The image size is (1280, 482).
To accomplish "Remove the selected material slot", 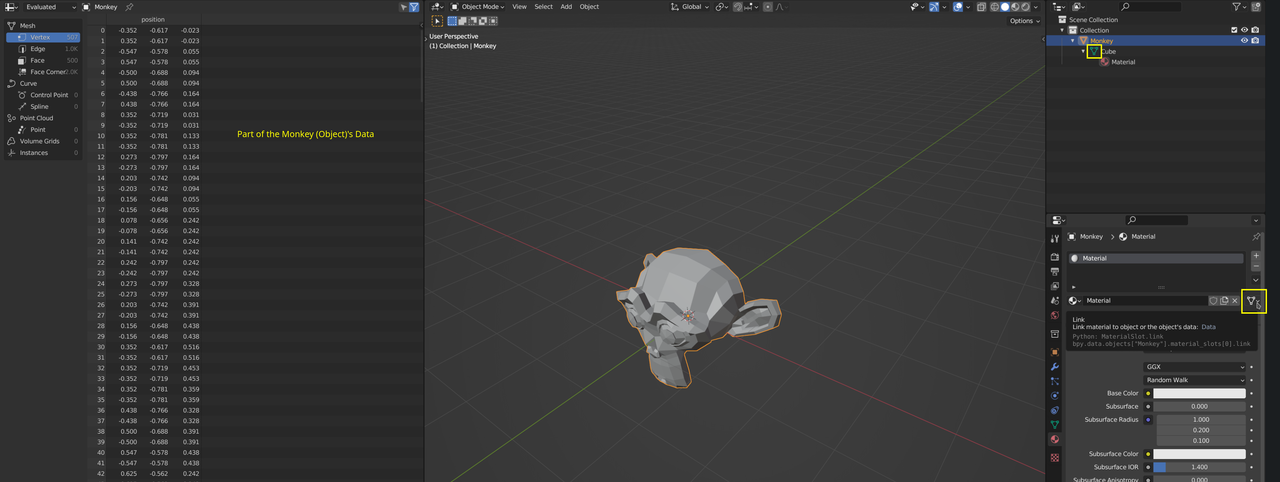I will coord(1256,268).
